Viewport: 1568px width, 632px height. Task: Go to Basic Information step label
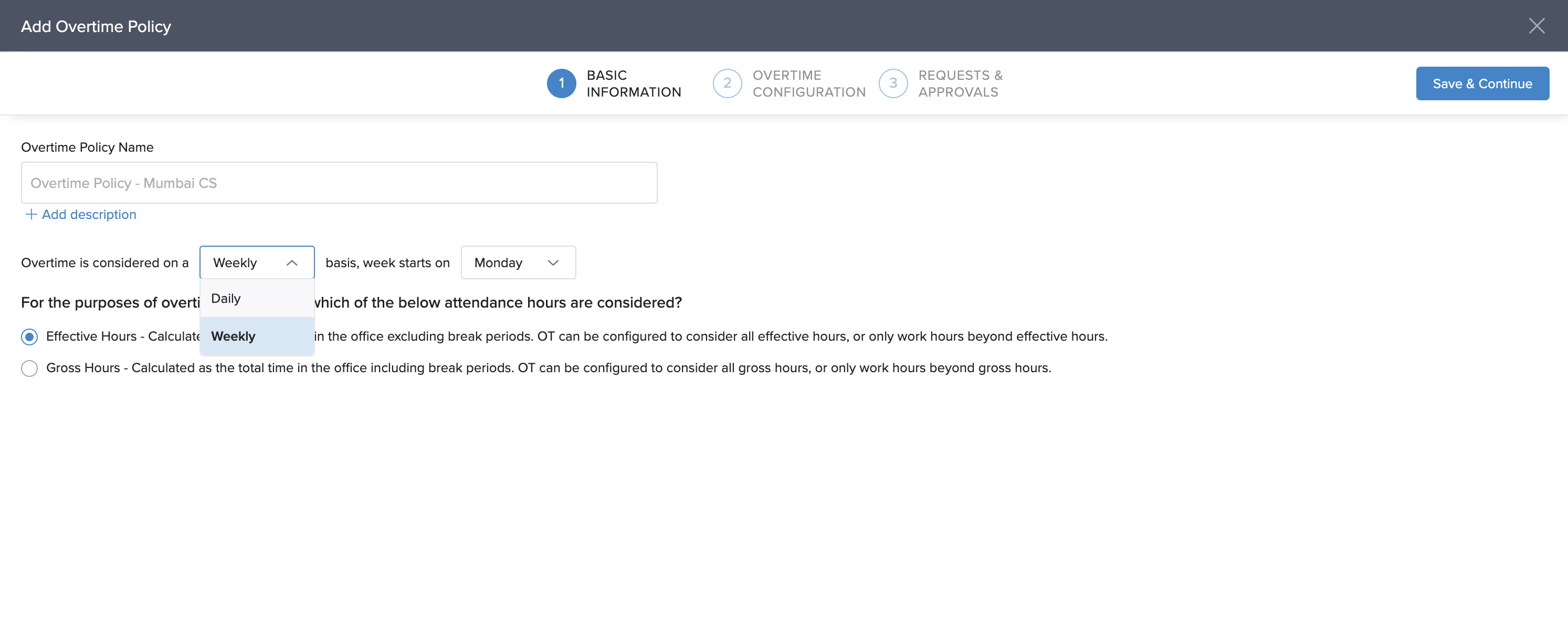(x=633, y=83)
